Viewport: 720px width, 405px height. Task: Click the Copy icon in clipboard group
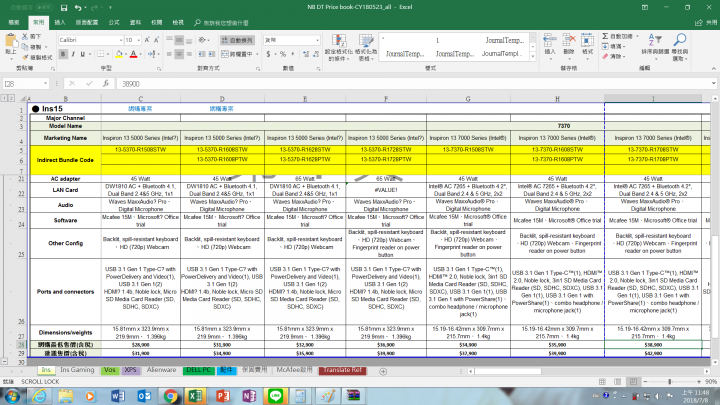coord(25,47)
